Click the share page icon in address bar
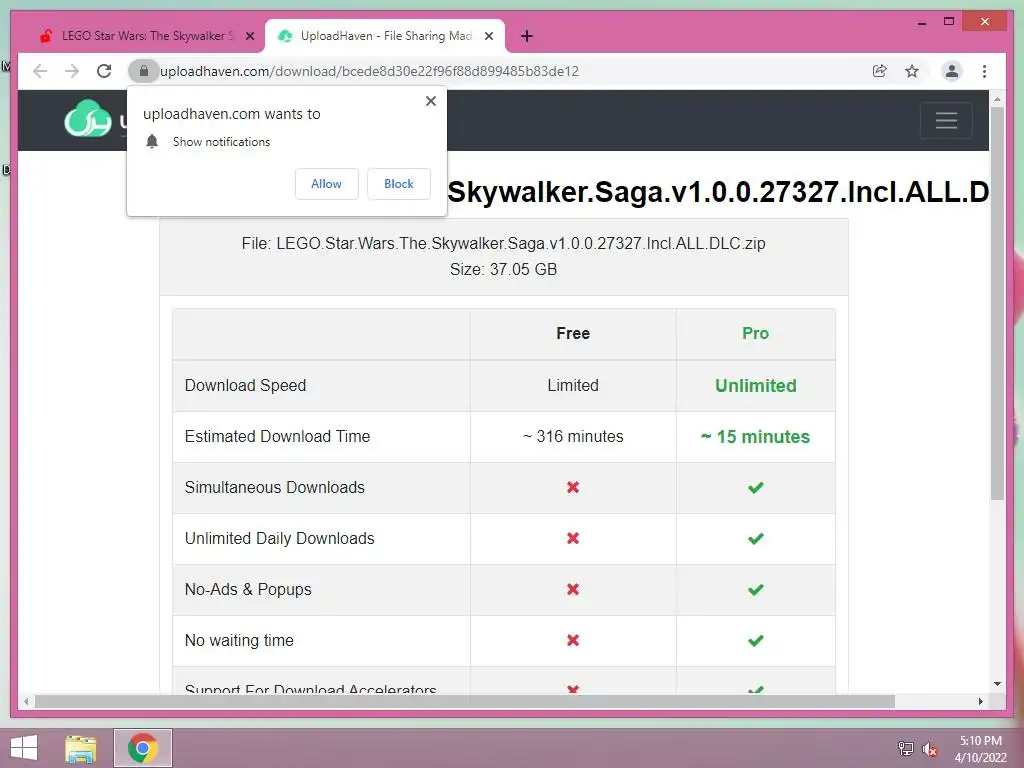Viewport: 1024px width, 768px height. [x=880, y=71]
